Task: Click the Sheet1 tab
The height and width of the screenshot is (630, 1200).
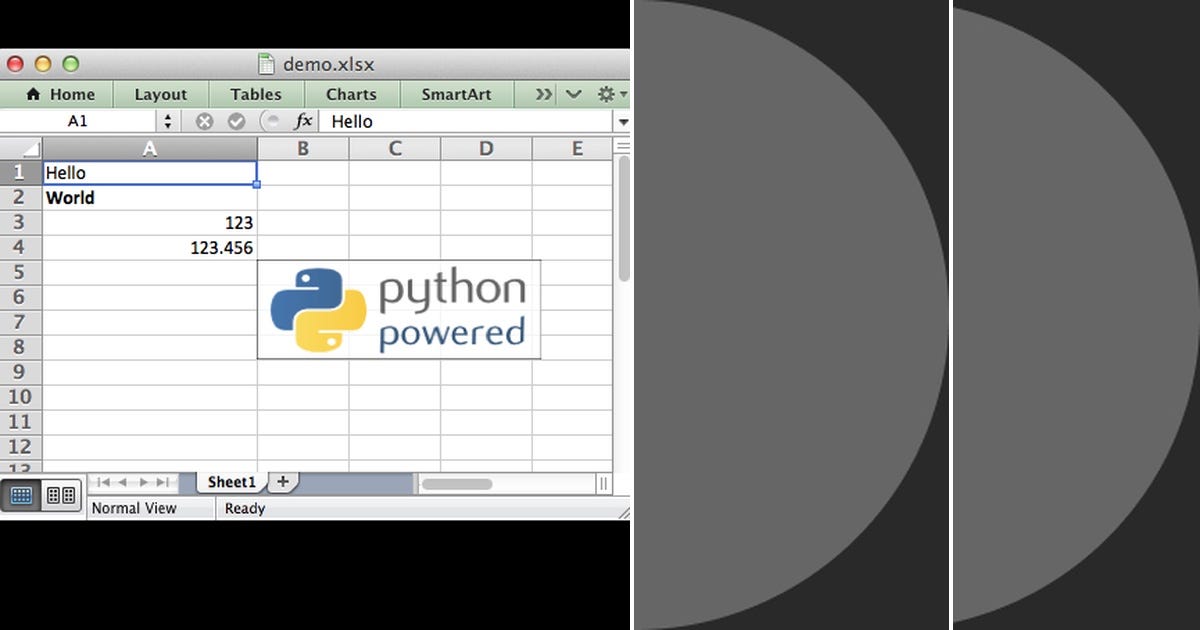Action: point(230,481)
